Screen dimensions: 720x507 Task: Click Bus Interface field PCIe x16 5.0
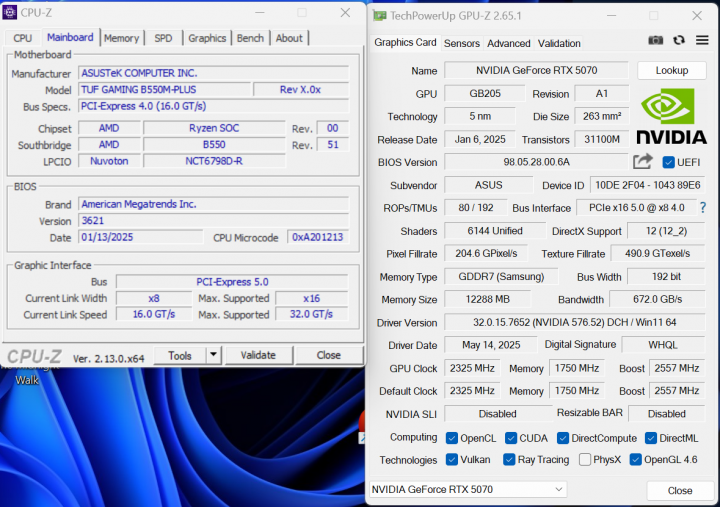(x=636, y=208)
